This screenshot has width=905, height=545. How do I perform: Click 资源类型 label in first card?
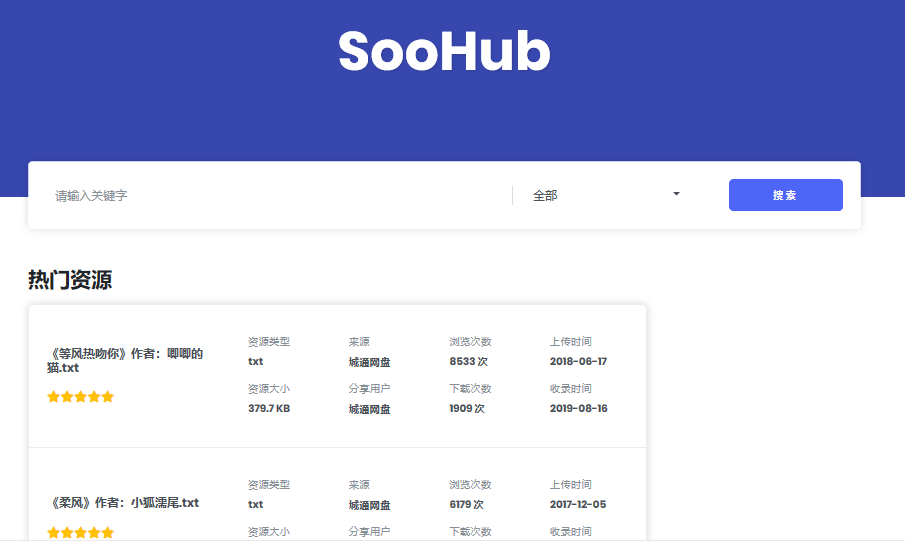point(269,342)
